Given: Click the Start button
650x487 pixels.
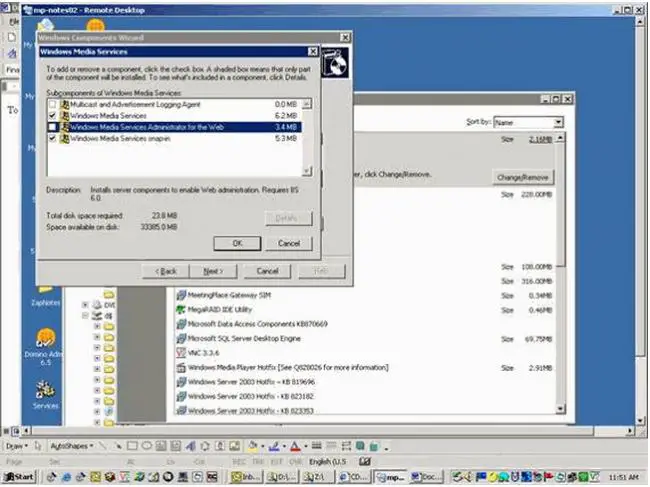Looking at the screenshot, I should coord(19,477).
